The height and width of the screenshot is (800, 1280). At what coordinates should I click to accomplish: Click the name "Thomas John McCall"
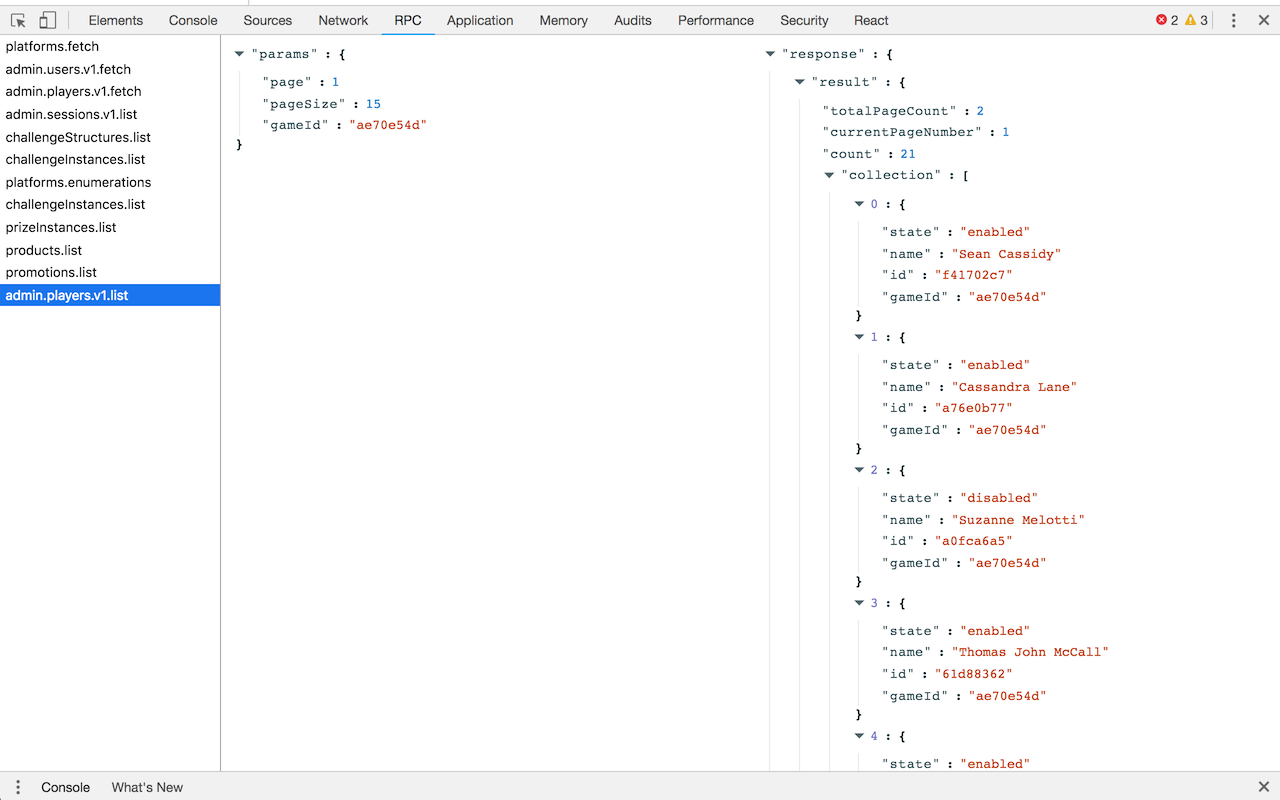coord(1030,652)
